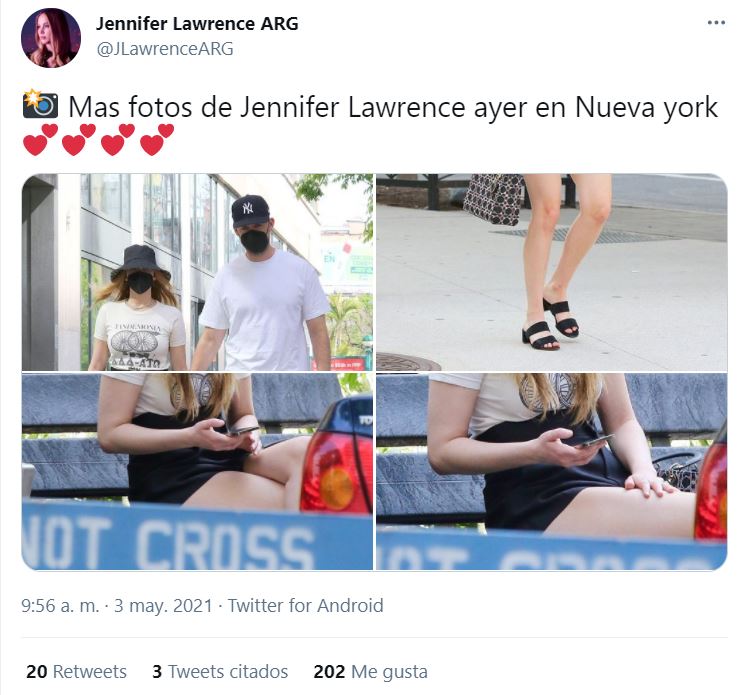Open photo of legs in black sandals
The image size is (745, 695).
click(552, 272)
